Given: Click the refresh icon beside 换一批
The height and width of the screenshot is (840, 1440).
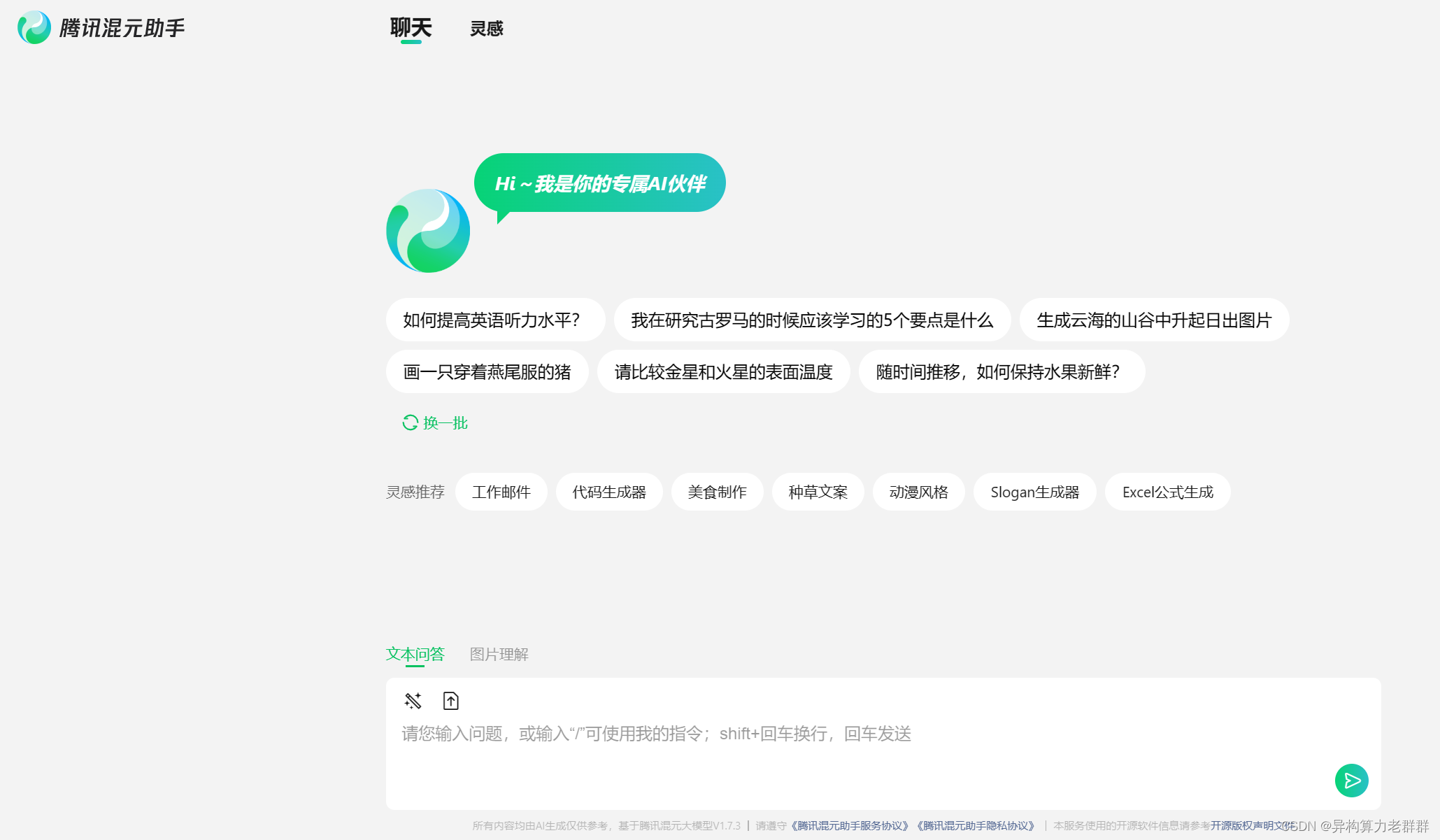Looking at the screenshot, I should tap(410, 422).
